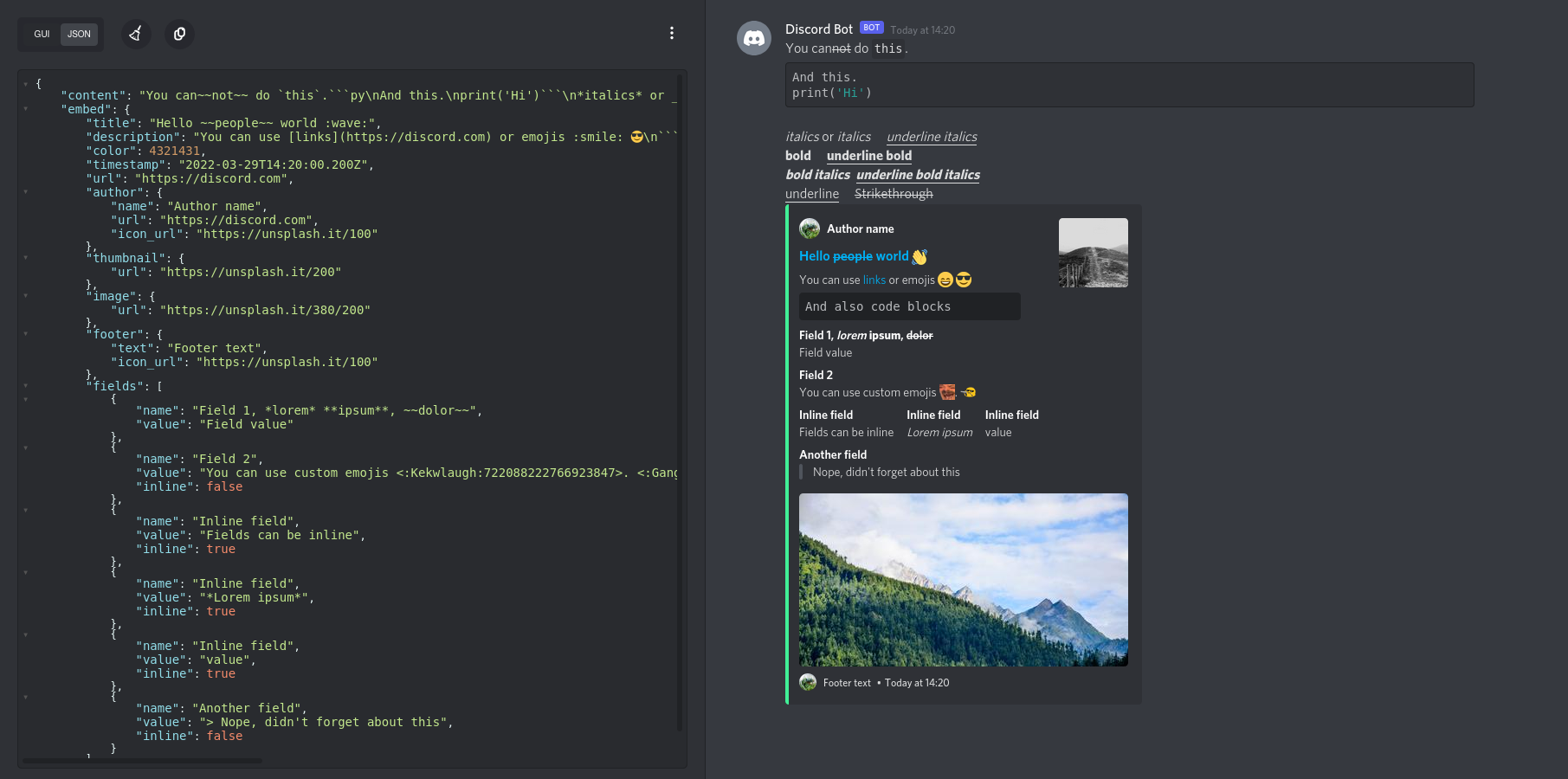1568x779 pixels.
Task: Click the "Footer text" label
Action: (x=847, y=683)
